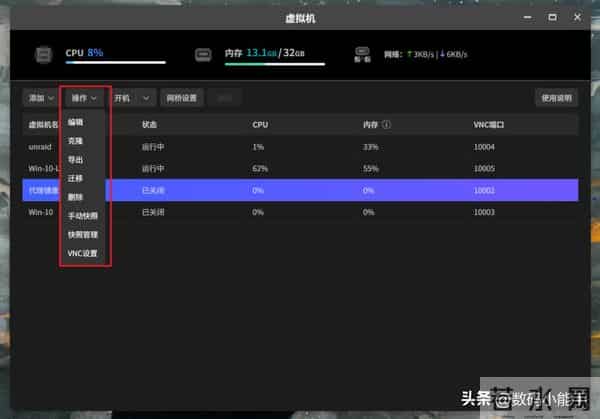Click the CPU usage progress bar
600x419 pixels.
coord(116,62)
